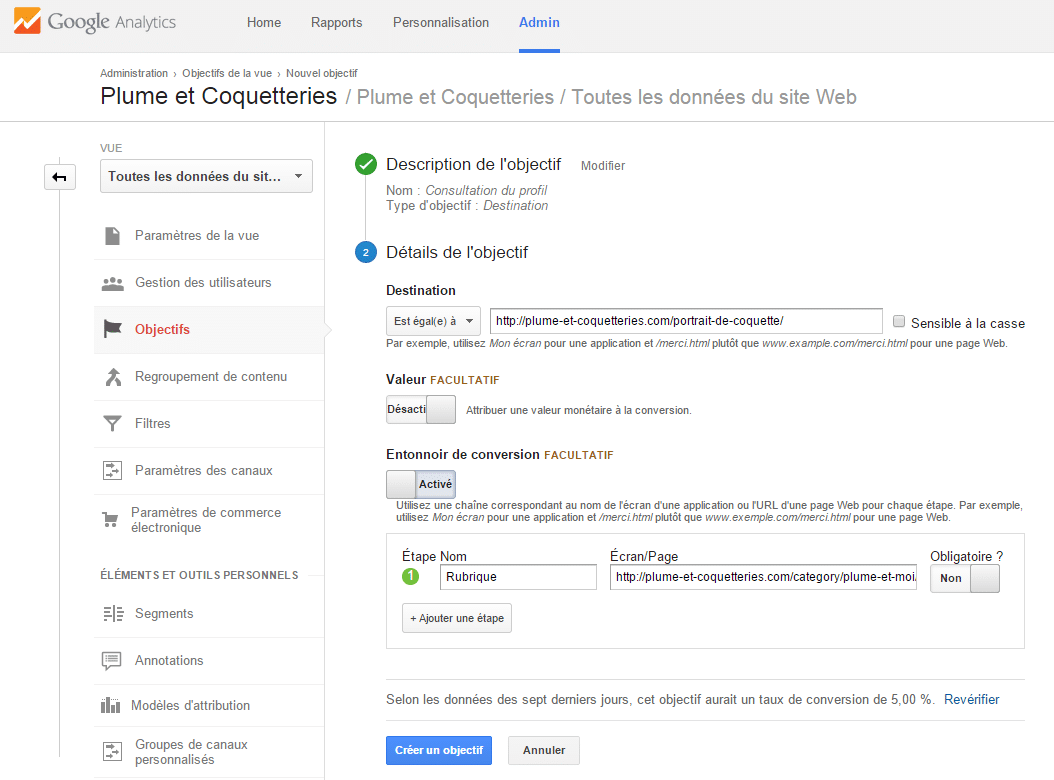Viewport: 1054px width, 780px height.
Task: Open Modèles d'attribution in the sidebar
Action: [209, 705]
